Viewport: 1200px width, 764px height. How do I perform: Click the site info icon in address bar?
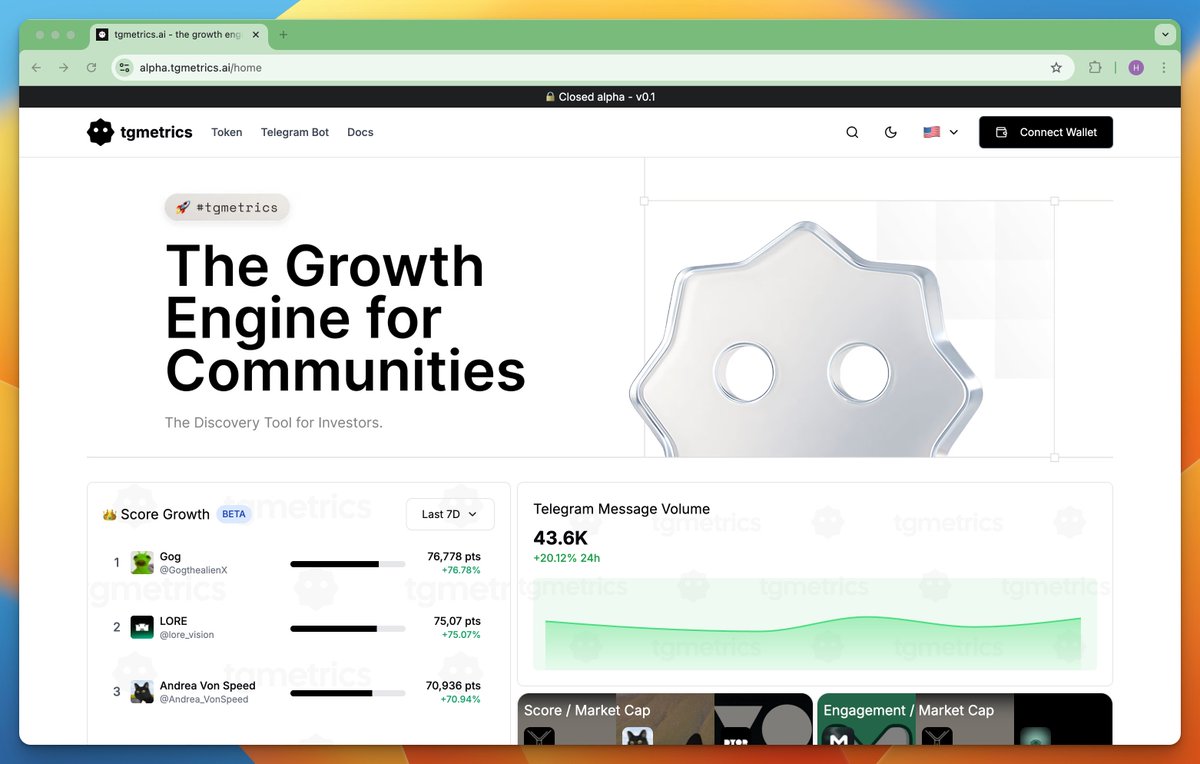(124, 68)
